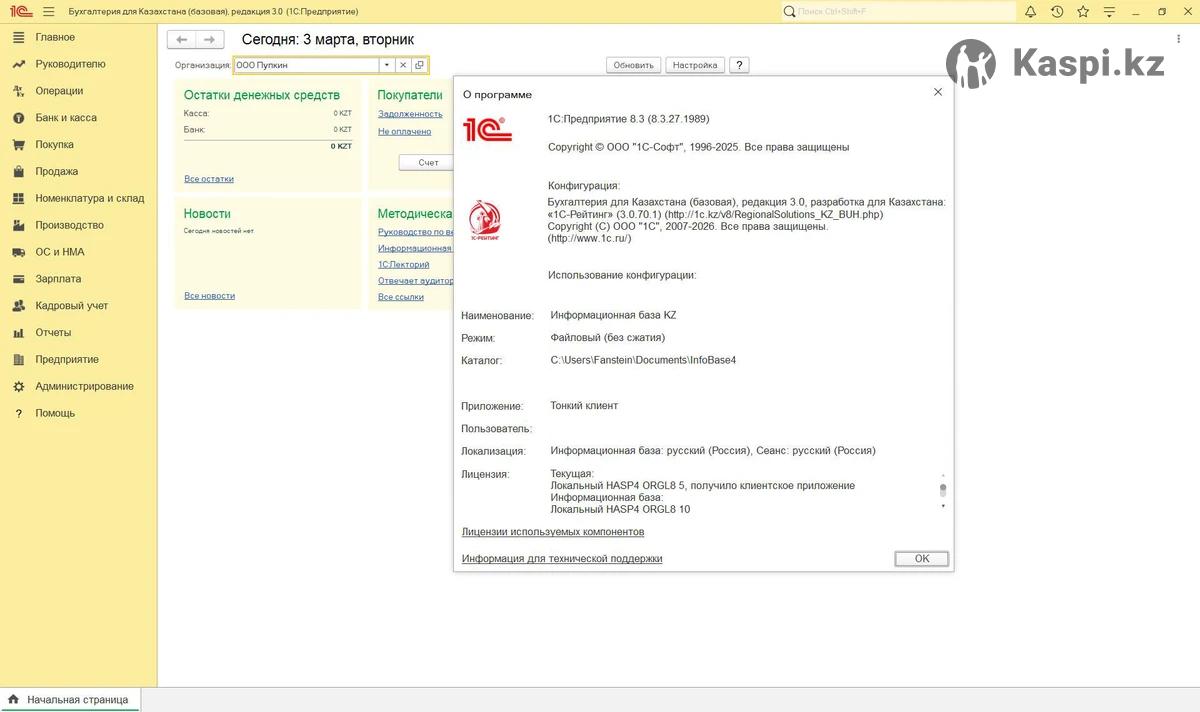
Task: Close the О программе dialog
Action: coord(937,92)
